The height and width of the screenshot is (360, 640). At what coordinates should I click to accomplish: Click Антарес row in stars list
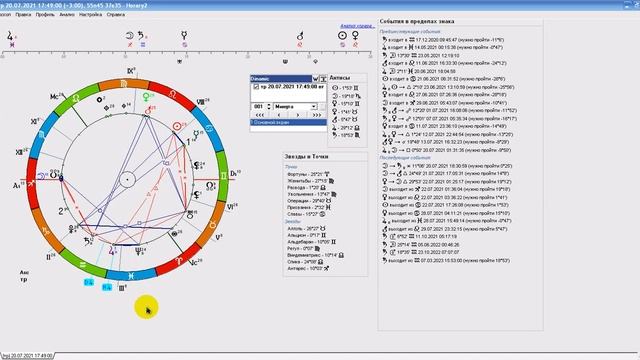coord(308,268)
